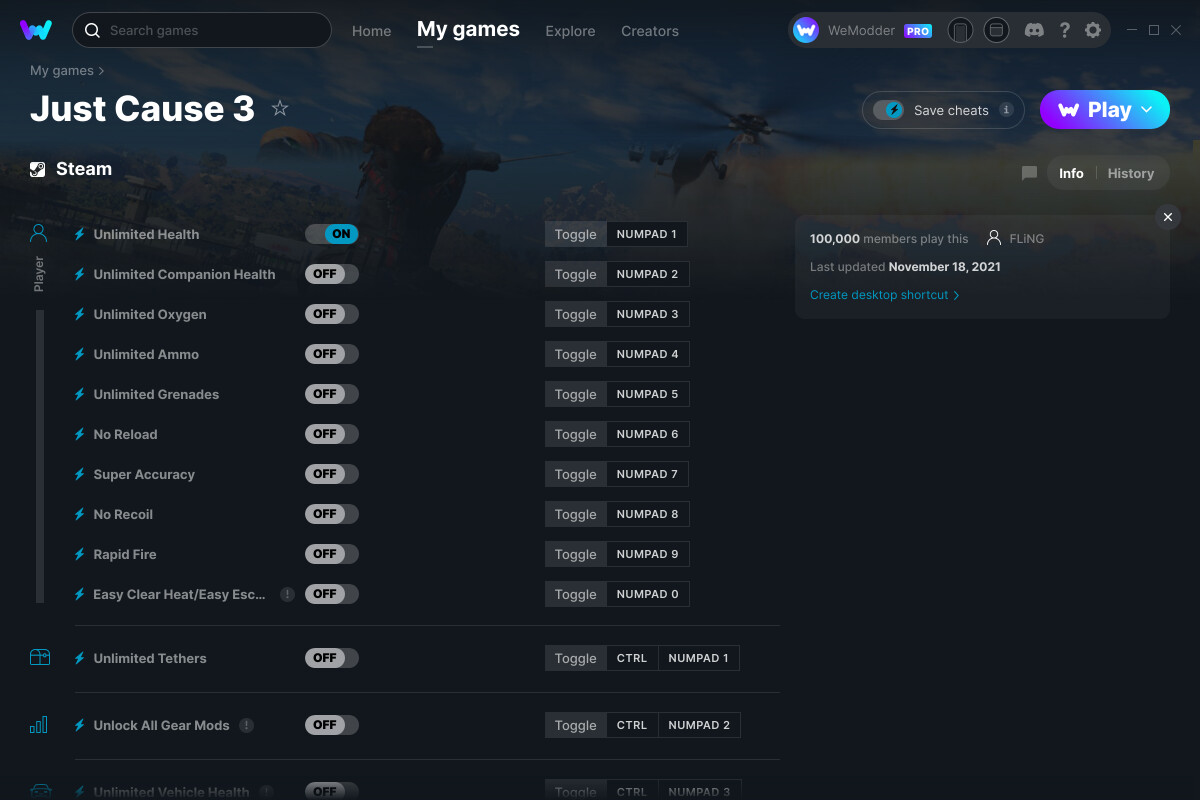Expand the Play button dropdown arrow
Viewport: 1200px width, 800px height.
[x=1147, y=109]
